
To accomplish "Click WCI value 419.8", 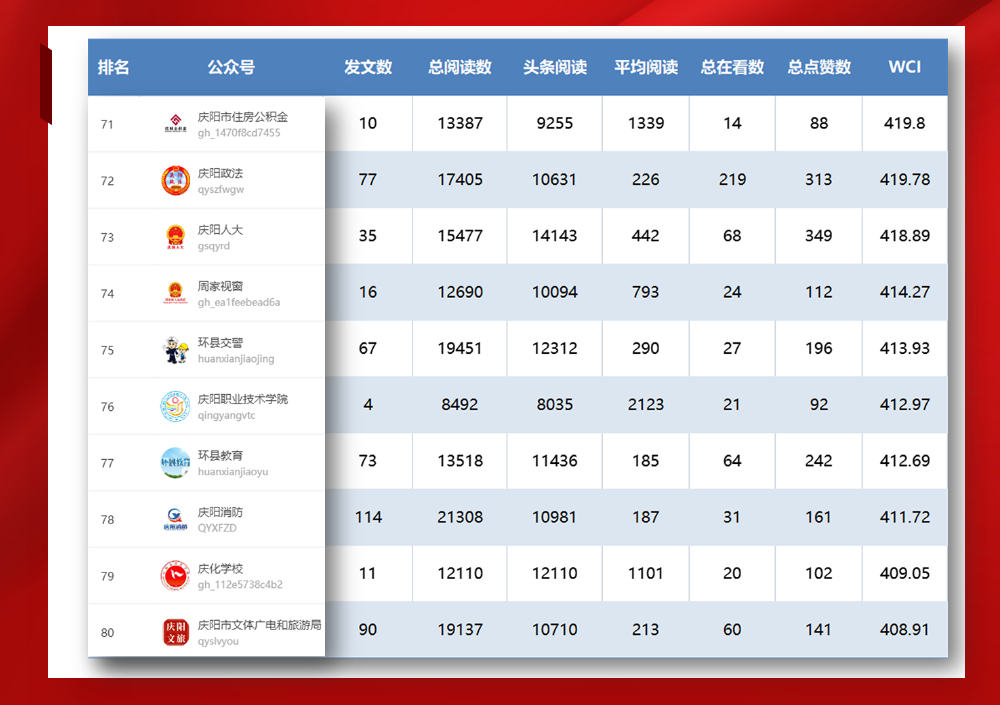I will [x=904, y=123].
